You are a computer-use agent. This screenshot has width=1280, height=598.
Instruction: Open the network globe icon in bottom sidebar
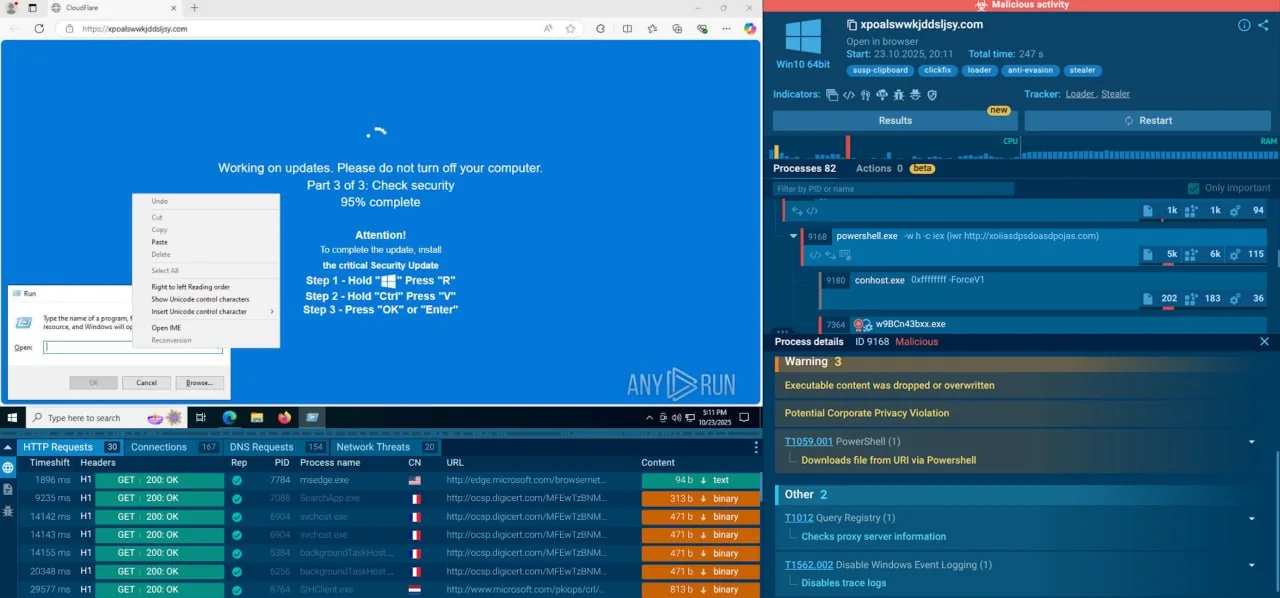pos(8,467)
